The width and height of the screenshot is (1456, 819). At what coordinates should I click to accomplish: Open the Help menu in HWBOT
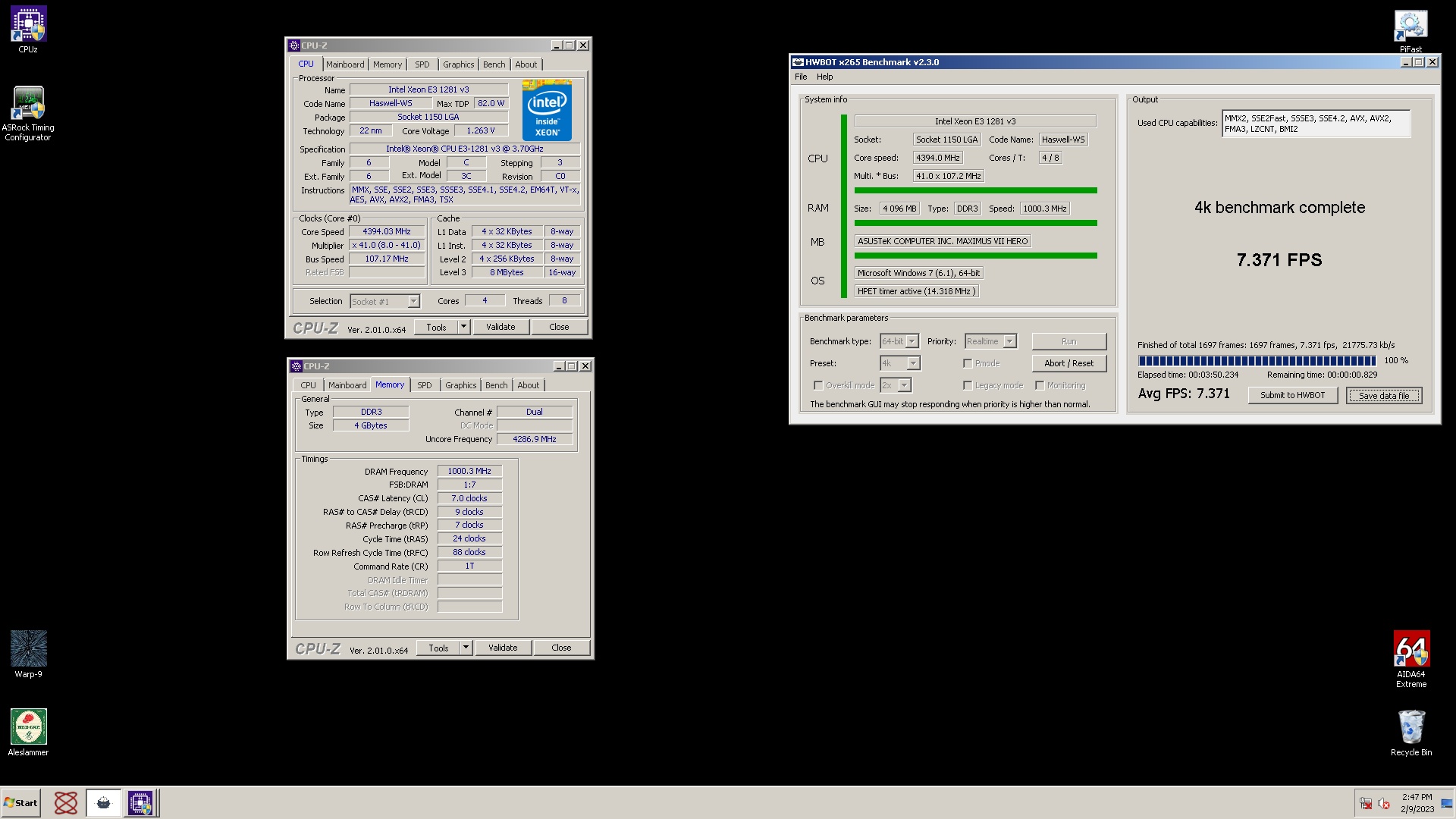click(x=824, y=77)
